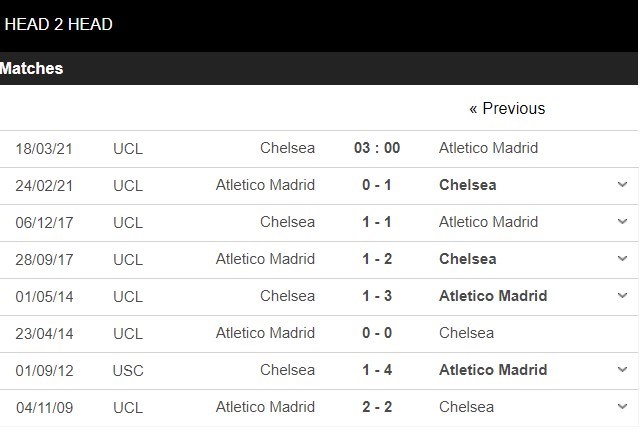Click the USC competition label

point(129,370)
